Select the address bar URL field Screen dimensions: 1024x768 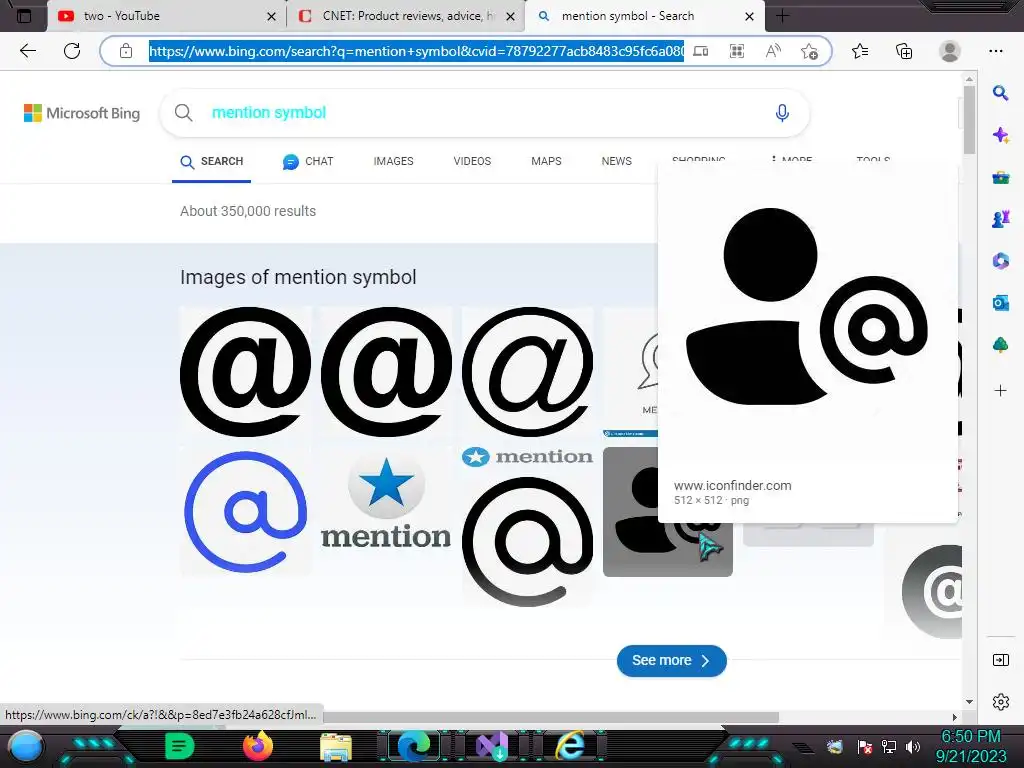[416, 51]
